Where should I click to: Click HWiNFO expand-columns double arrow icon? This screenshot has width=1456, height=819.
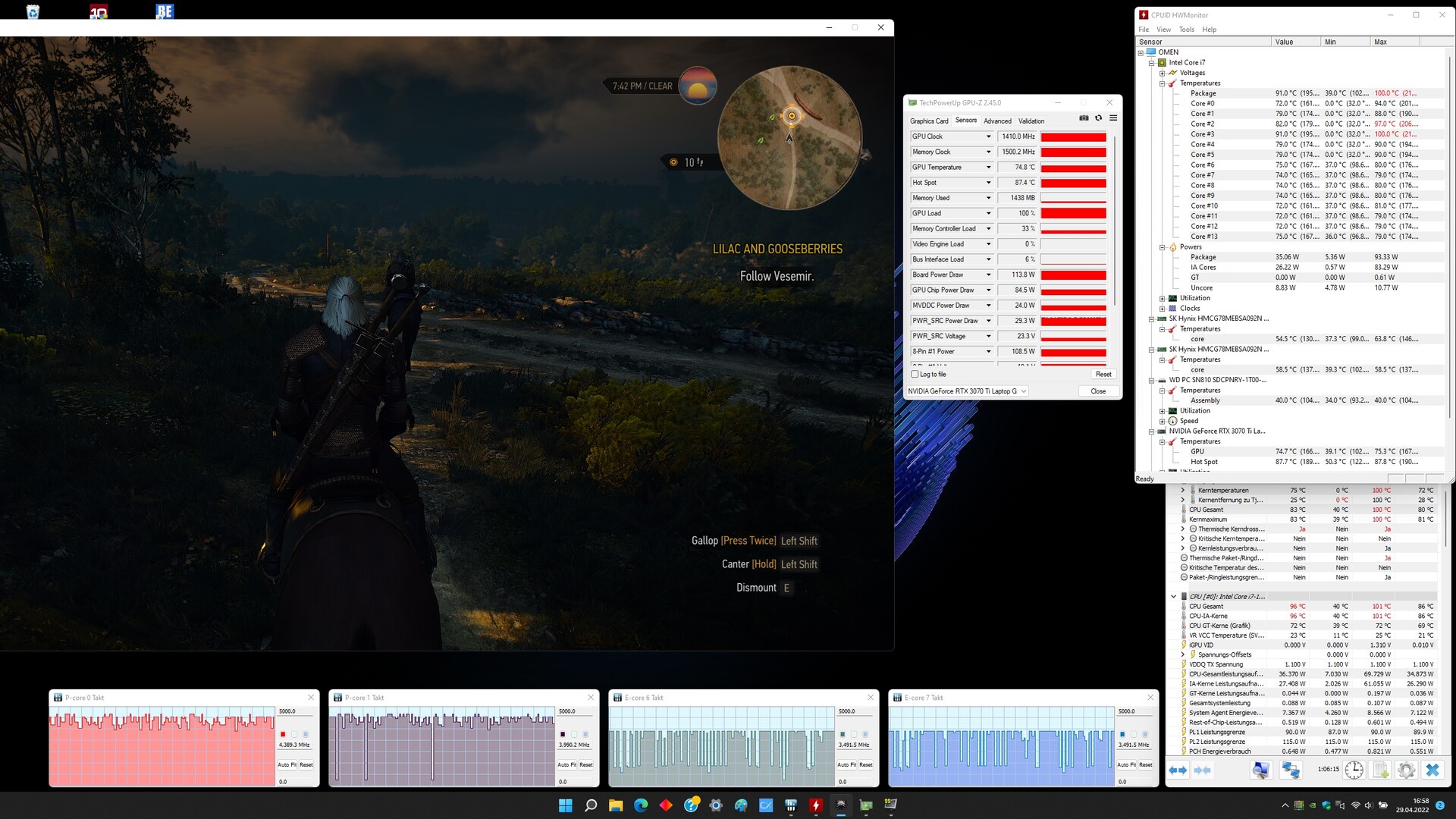(x=1178, y=770)
